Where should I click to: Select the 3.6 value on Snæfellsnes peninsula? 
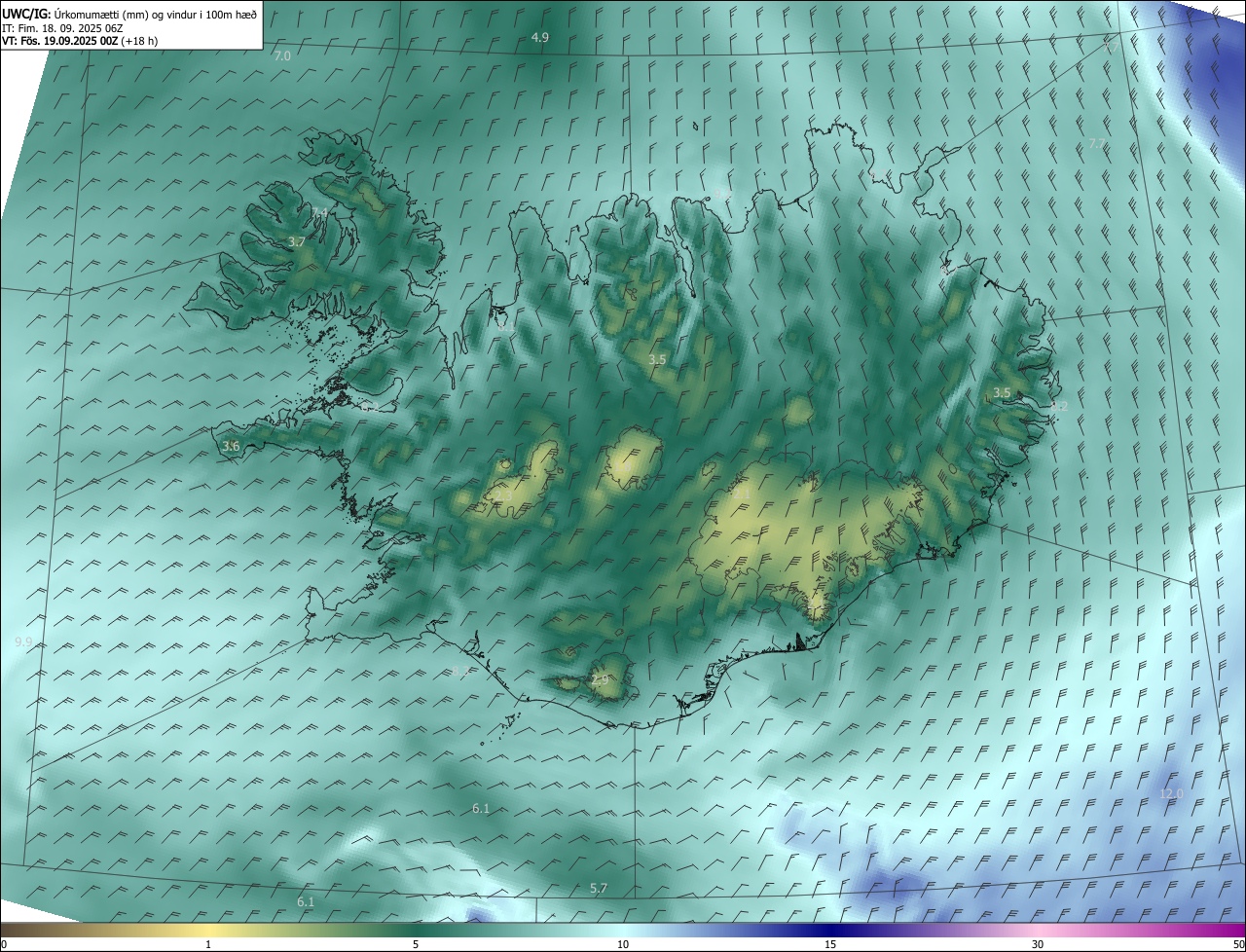(231, 446)
